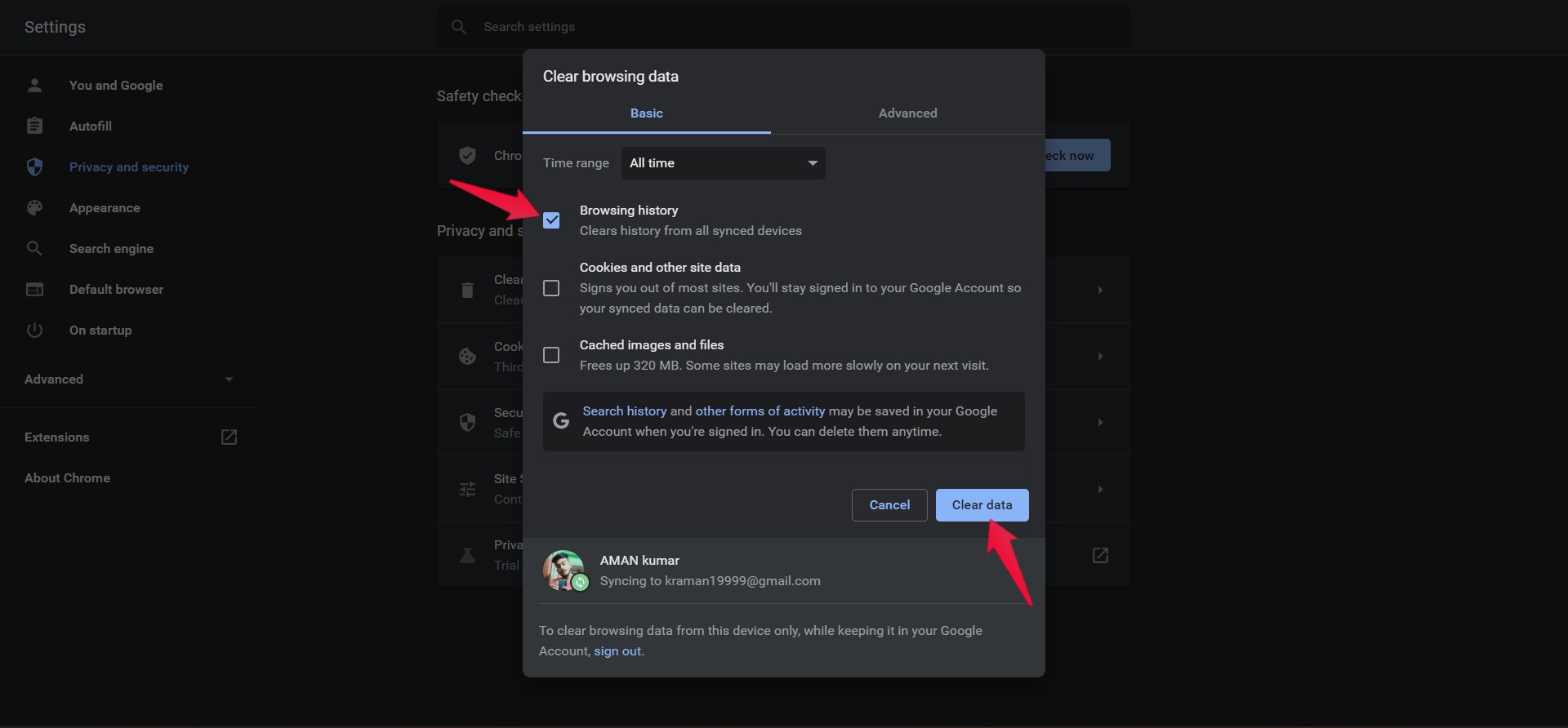Click the Security shield icon in Privacy list
1568x728 pixels.
tap(467, 422)
